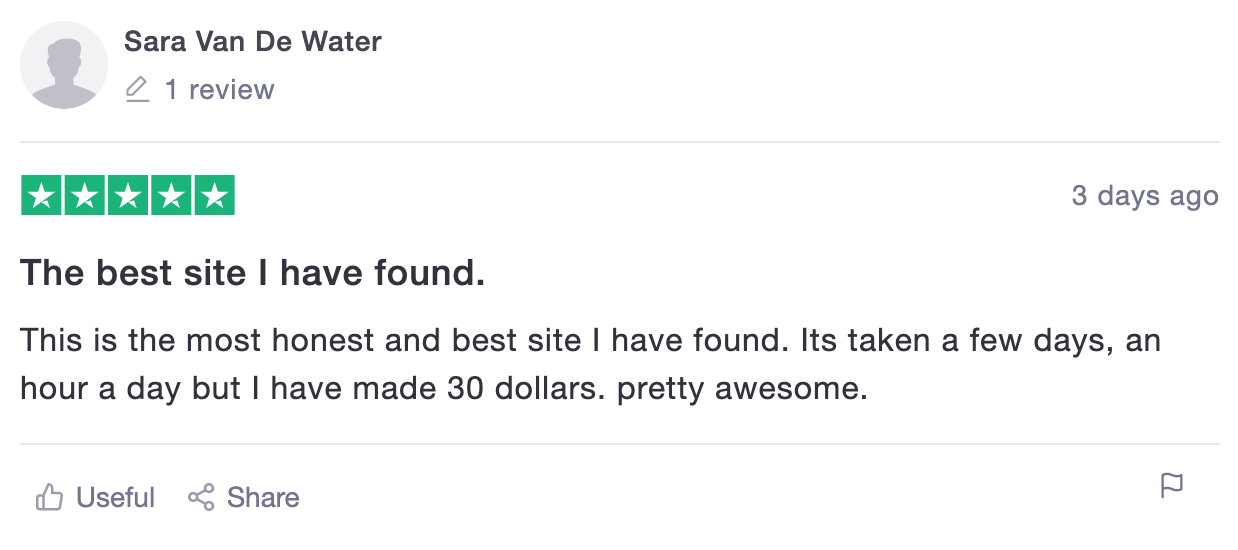The width and height of the screenshot is (1238, 550).
Task: Report the review using the flag icon
Action: 1171,486
